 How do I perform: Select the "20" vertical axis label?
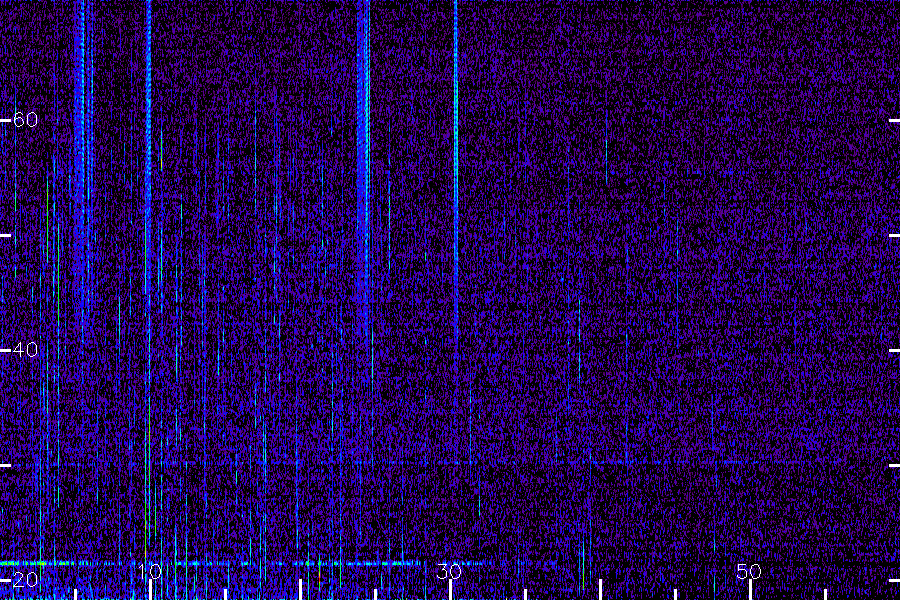tap(25, 579)
